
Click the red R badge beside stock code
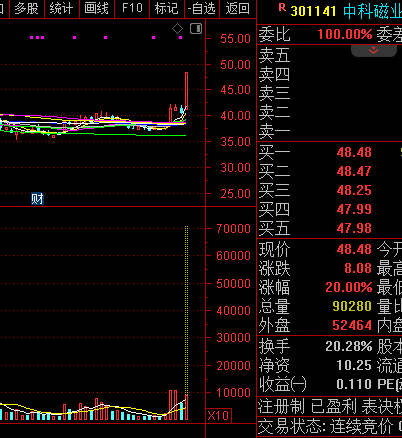click(282, 8)
